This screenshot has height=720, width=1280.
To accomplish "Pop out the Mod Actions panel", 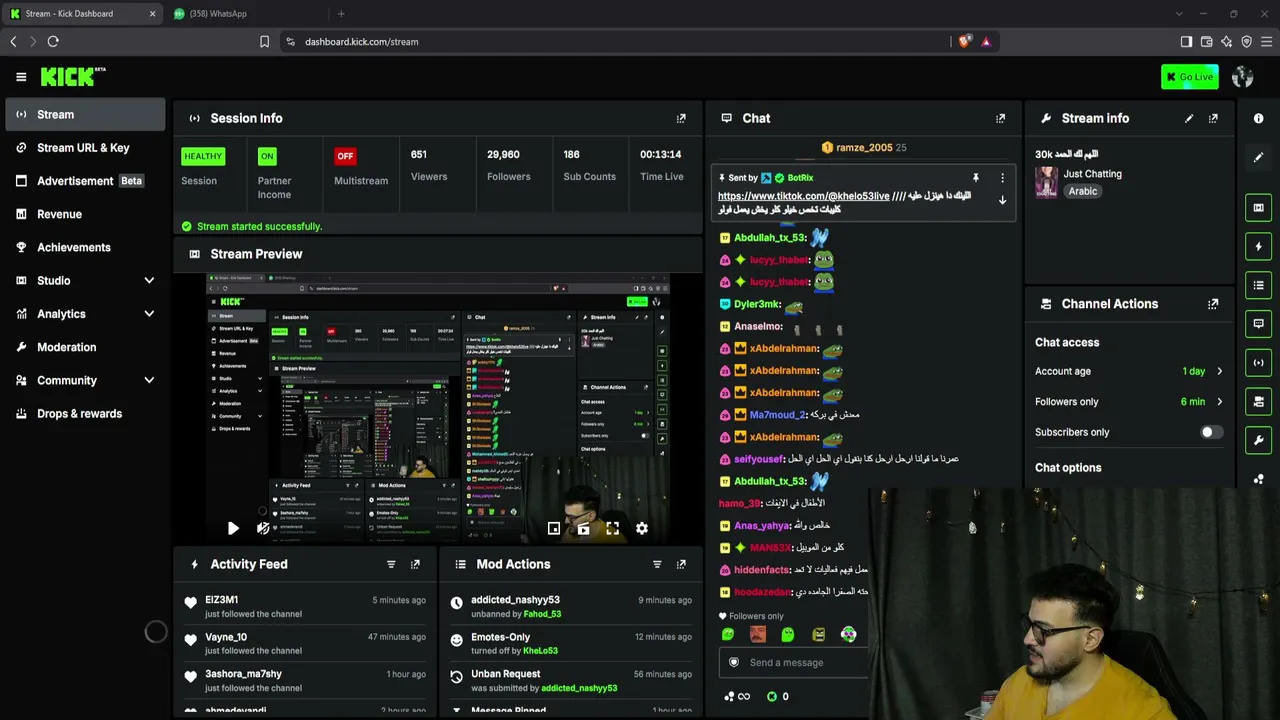I will click(x=681, y=564).
